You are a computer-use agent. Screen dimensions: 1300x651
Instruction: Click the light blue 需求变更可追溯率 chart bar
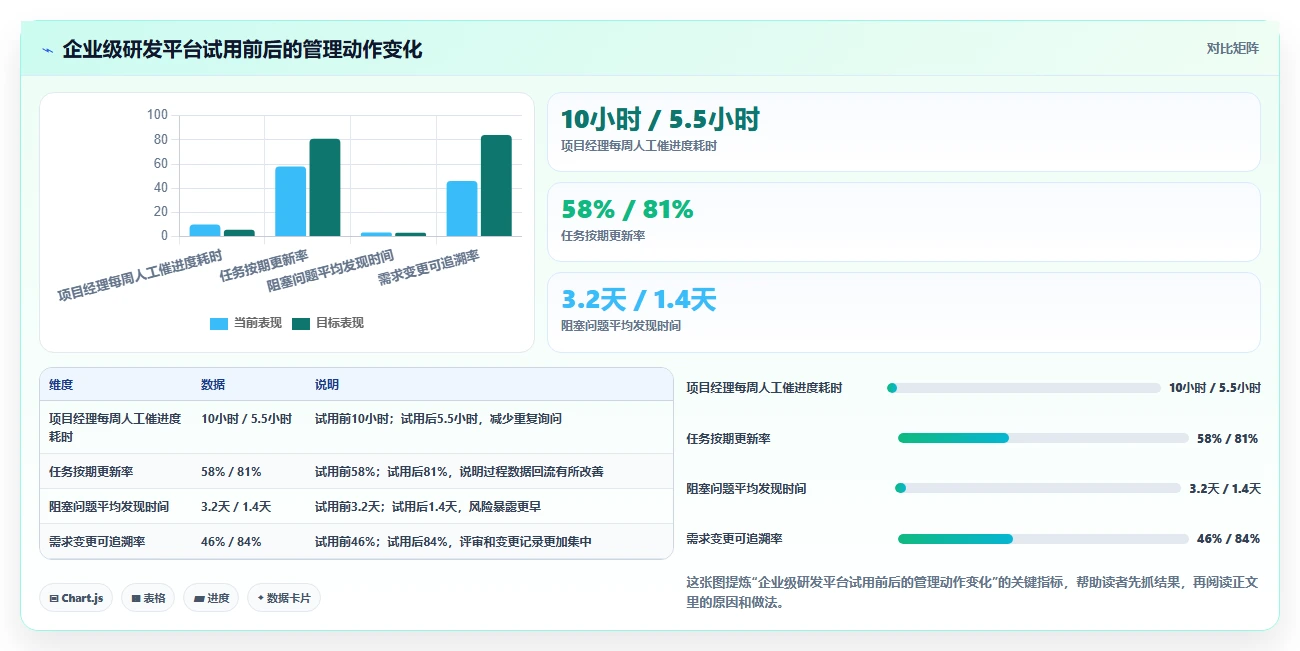coord(462,209)
